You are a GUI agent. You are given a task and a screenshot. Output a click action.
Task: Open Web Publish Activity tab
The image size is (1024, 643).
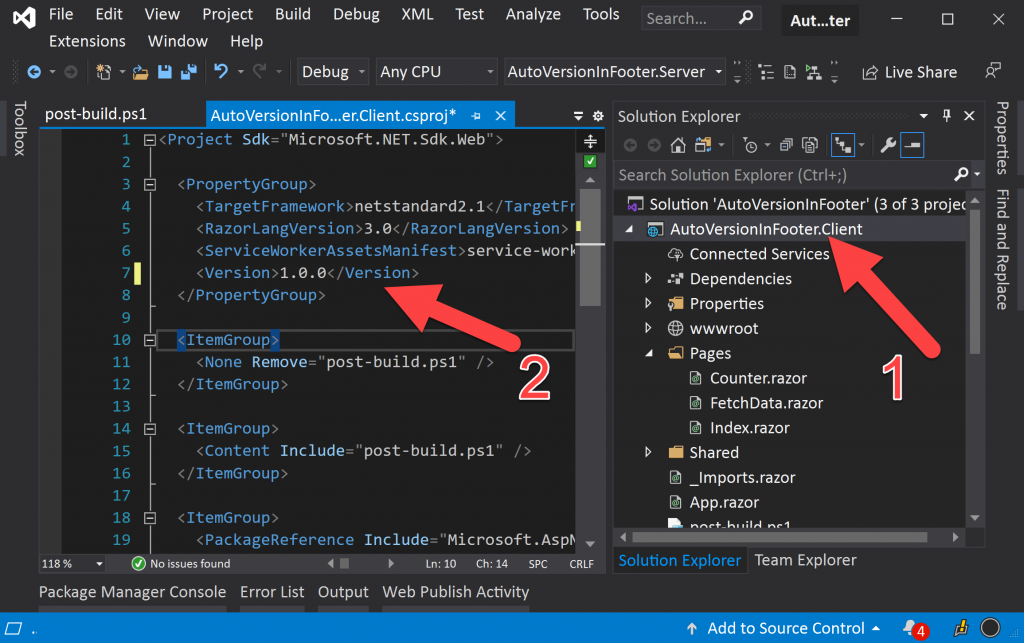(x=455, y=592)
